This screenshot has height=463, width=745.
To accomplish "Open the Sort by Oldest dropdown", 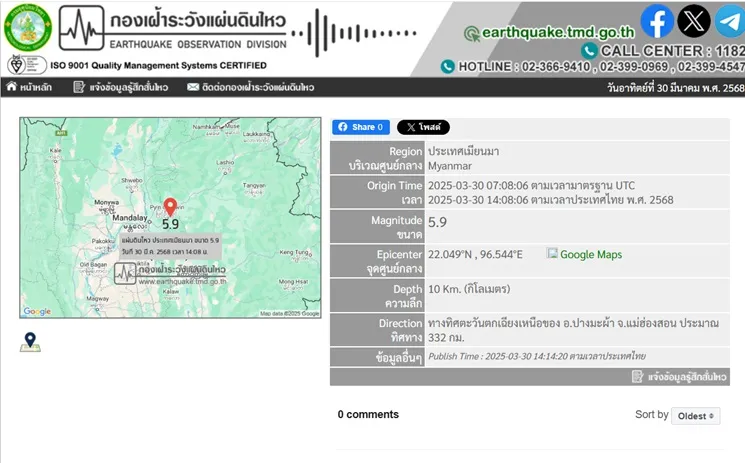I will point(696,416).
